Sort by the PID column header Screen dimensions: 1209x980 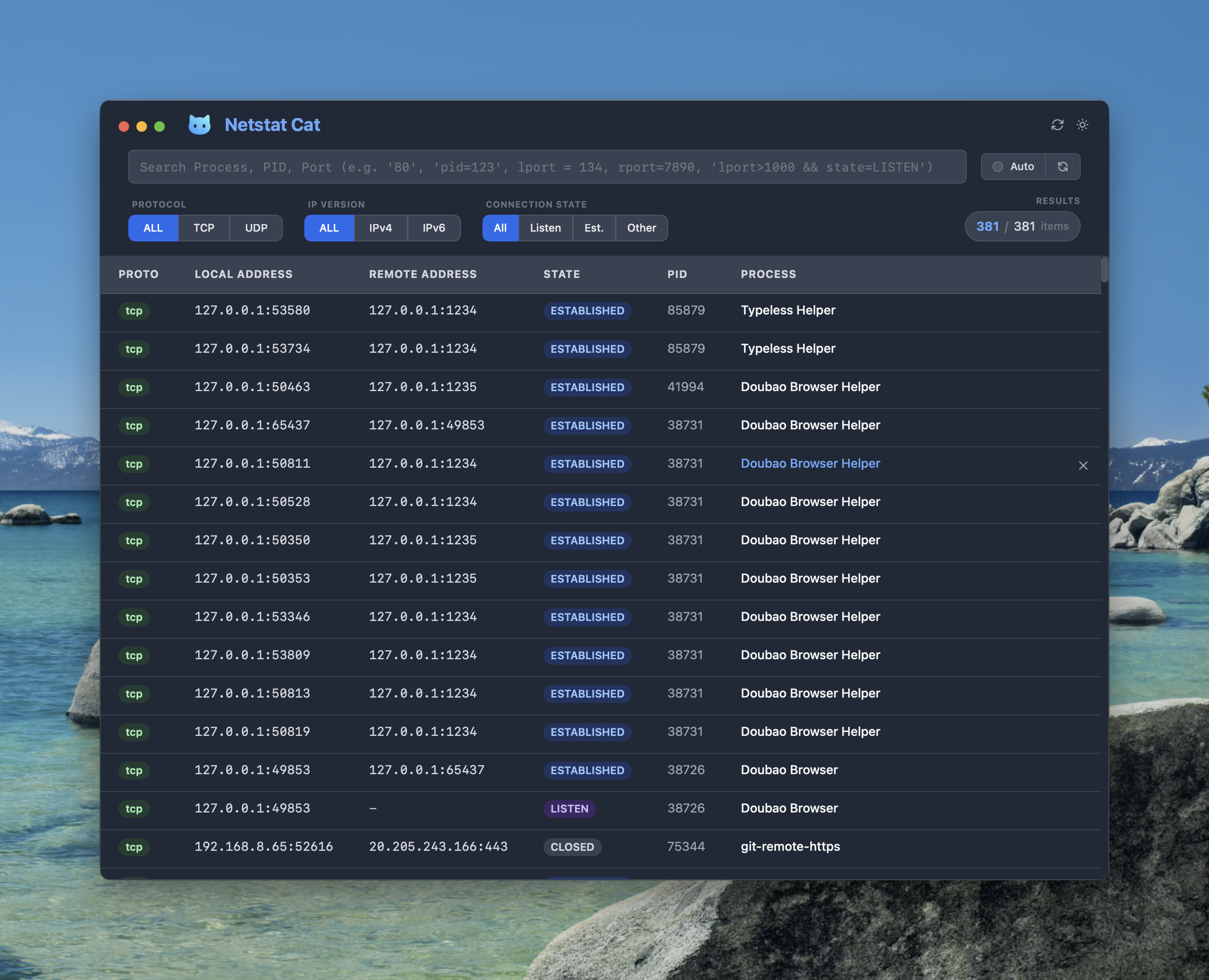(677, 274)
